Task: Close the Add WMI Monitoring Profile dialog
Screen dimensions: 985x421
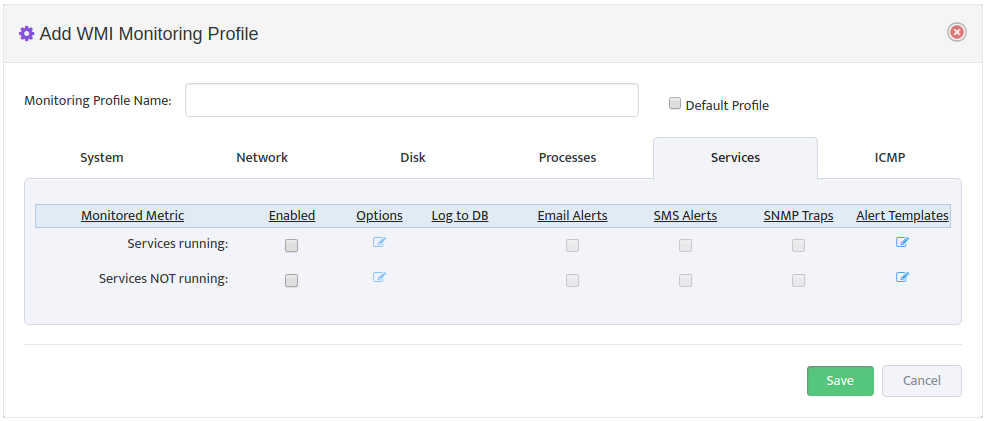Action: (957, 33)
